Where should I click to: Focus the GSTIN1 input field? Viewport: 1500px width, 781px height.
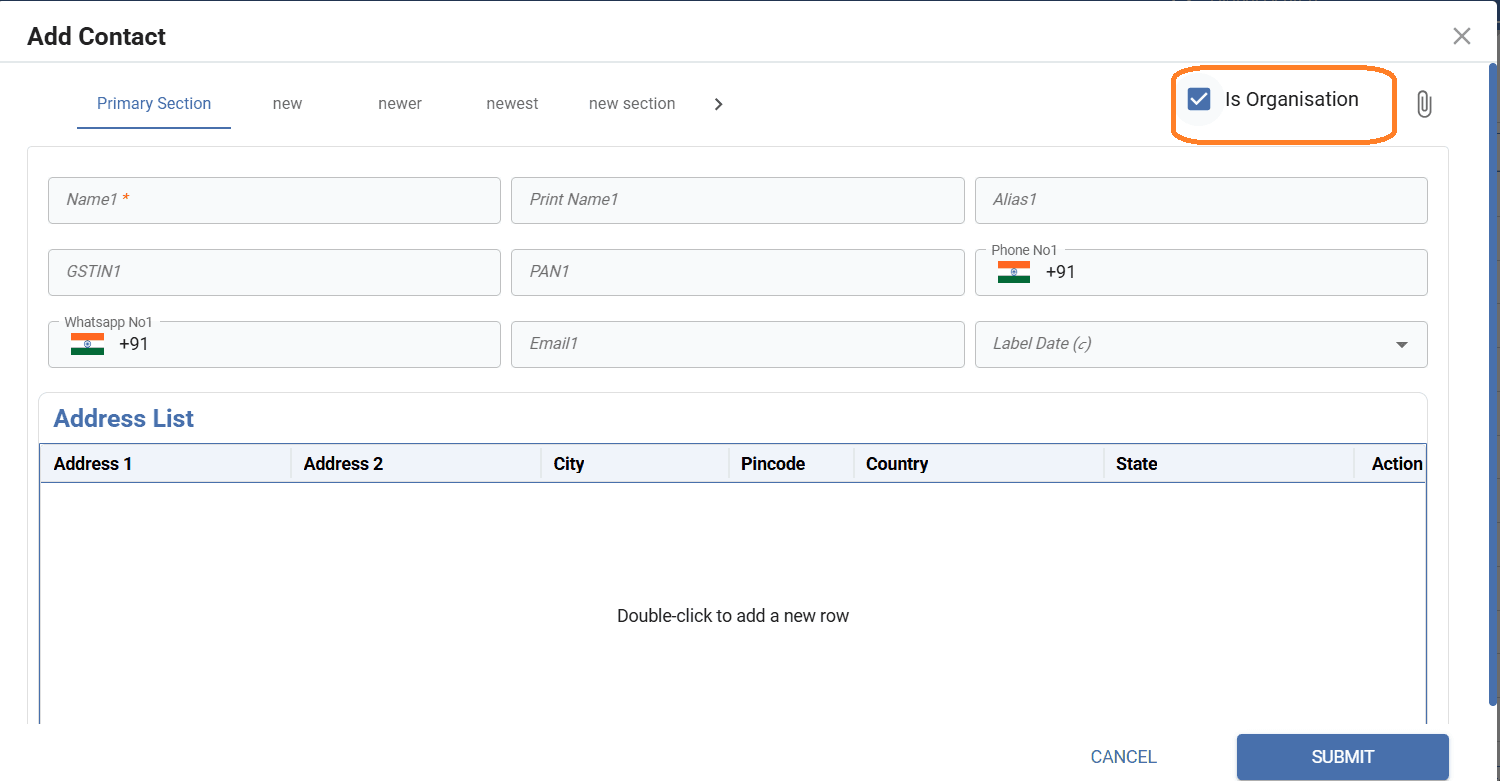pyautogui.click(x=274, y=272)
